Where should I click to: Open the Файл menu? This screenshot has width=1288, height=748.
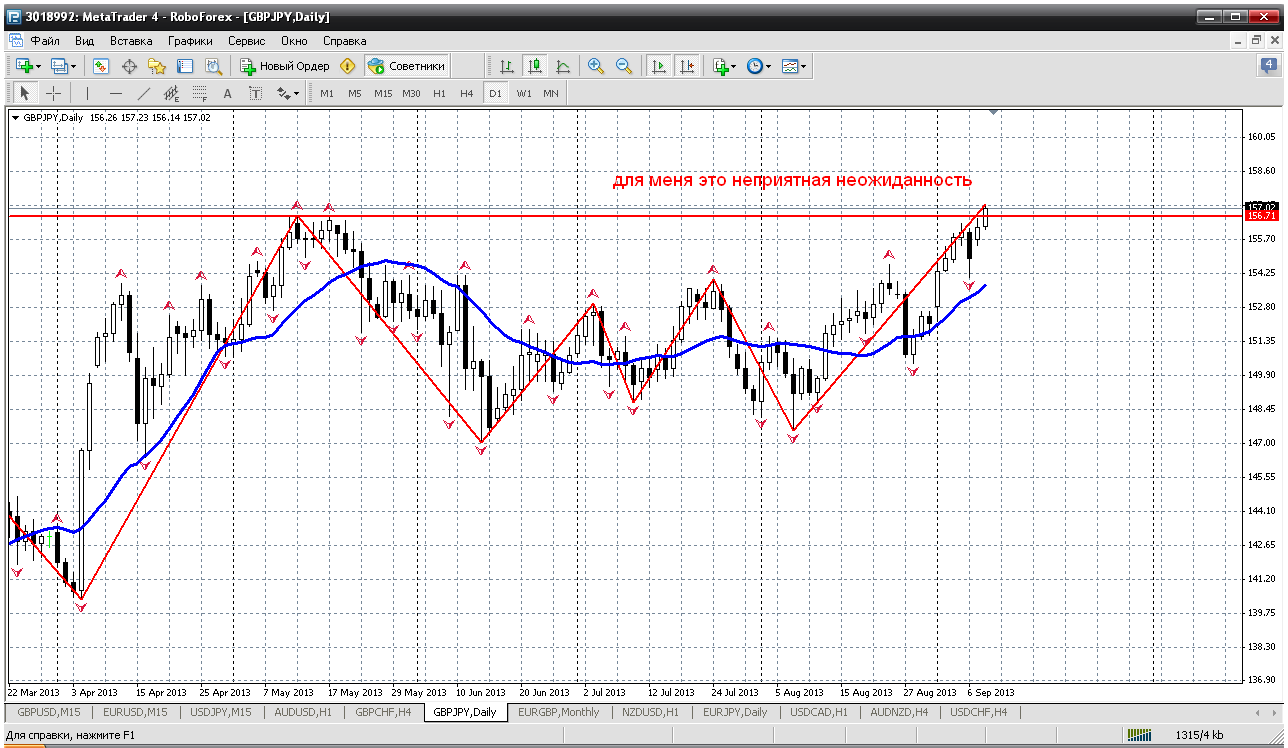(x=45, y=41)
